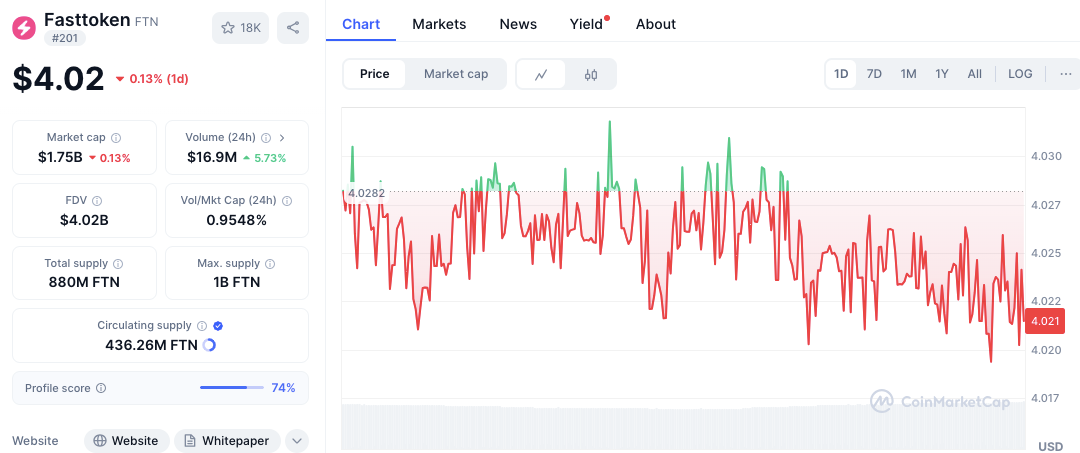Select the 7D time range
Screen dimensions: 1080x453
coord(874,74)
